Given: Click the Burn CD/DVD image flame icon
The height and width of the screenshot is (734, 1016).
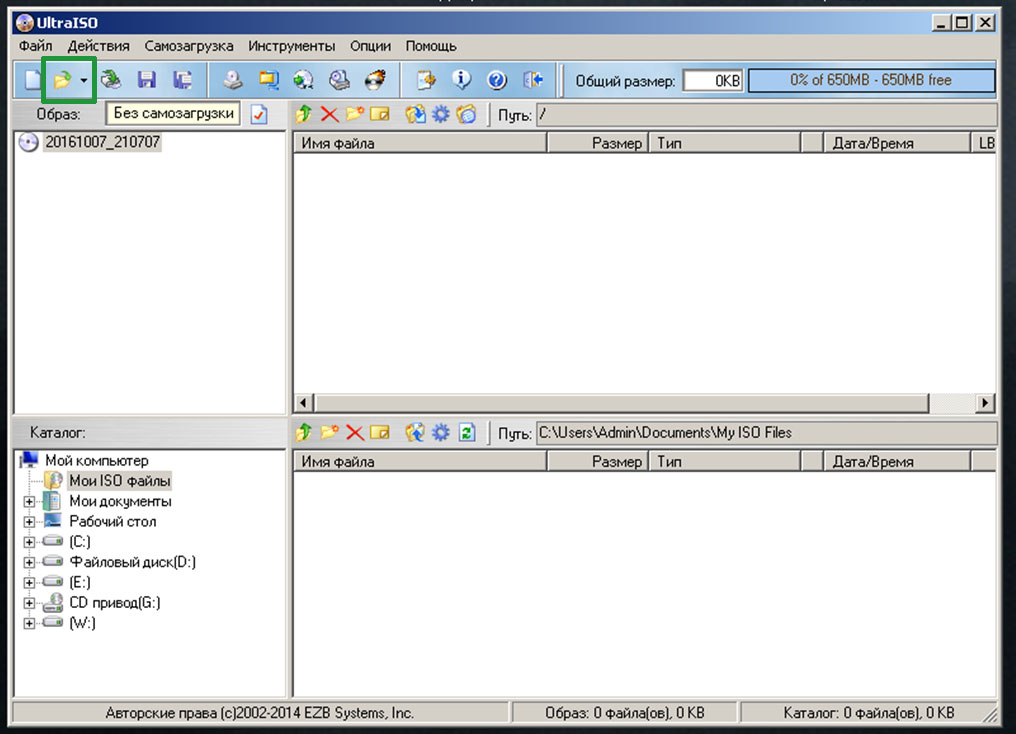Looking at the screenshot, I should pyautogui.click(x=375, y=80).
